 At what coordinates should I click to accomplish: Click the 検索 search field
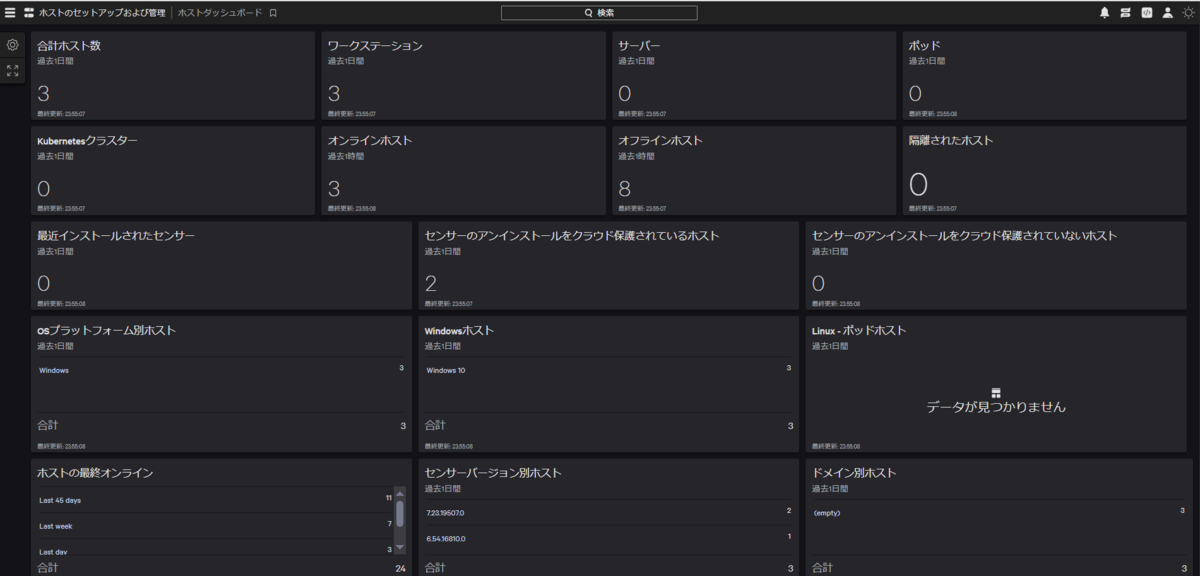point(599,13)
